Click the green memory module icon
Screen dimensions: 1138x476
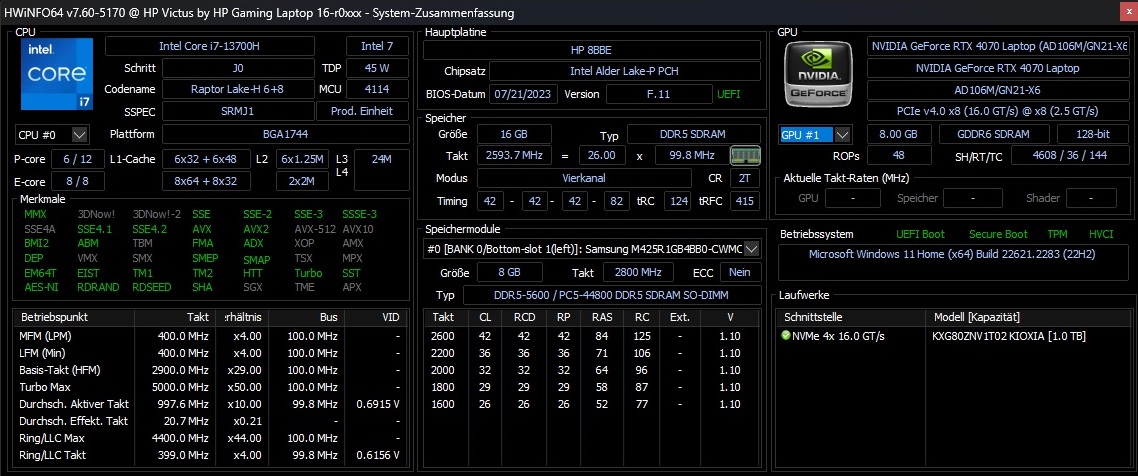coord(744,156)
